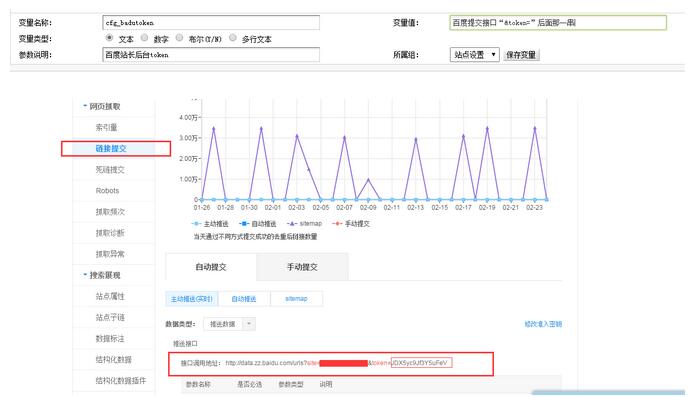Click the 保存变量 button
The height and width of the screenshot is (397, 691).
coord(521,55)
